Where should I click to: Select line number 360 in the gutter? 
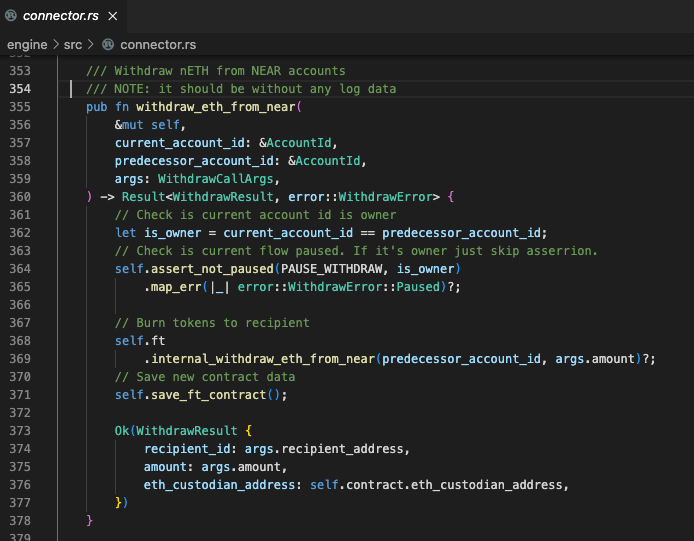[x=19, y=197]
